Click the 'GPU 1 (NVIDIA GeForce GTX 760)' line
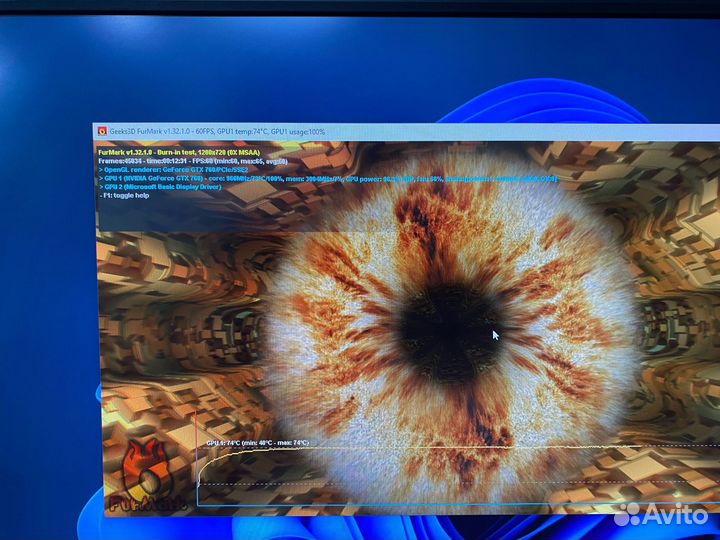720x540 pixels. tap(328, 178)
